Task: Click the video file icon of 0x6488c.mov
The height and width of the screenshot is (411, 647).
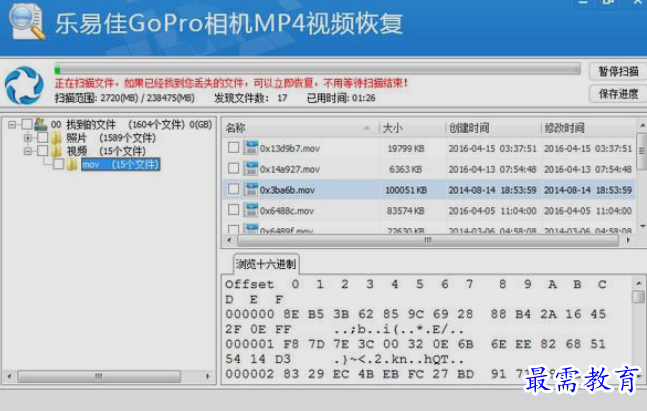Action: click(x=250, y=210)
